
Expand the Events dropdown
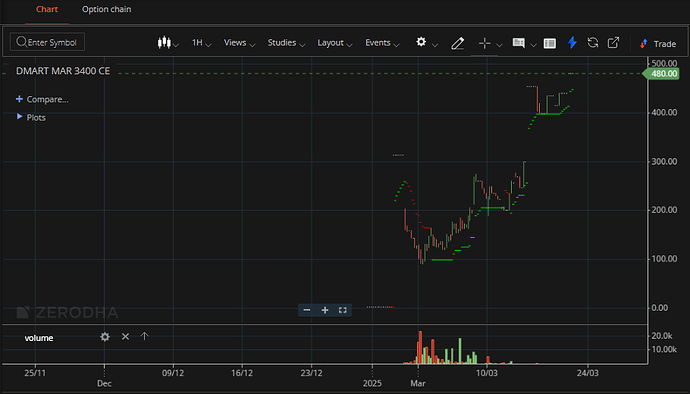click(x=382, y=43)
